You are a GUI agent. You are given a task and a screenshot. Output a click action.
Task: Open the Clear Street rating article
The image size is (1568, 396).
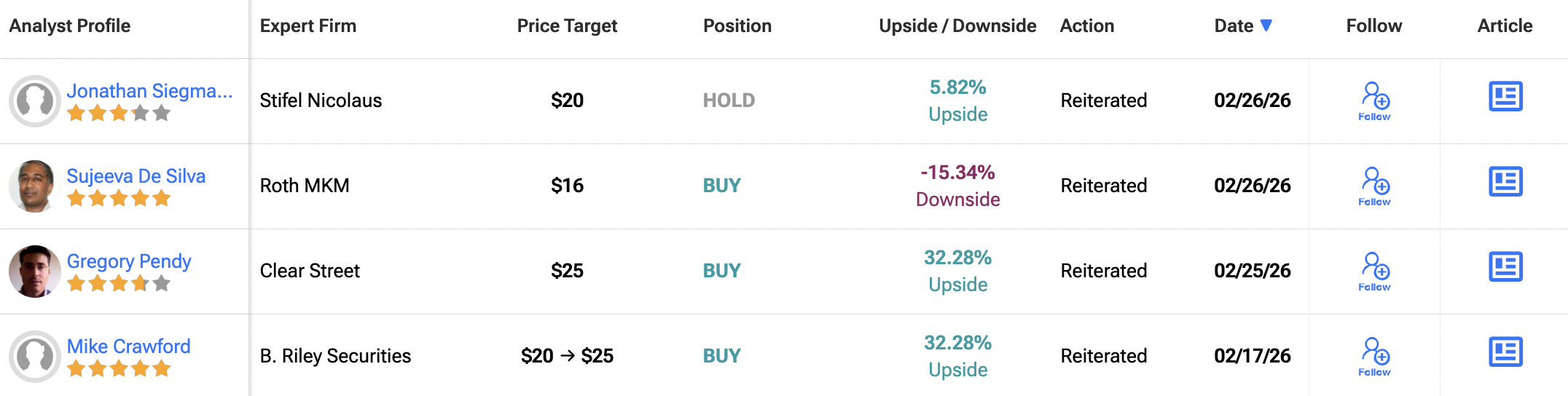tap(1505, 267)
